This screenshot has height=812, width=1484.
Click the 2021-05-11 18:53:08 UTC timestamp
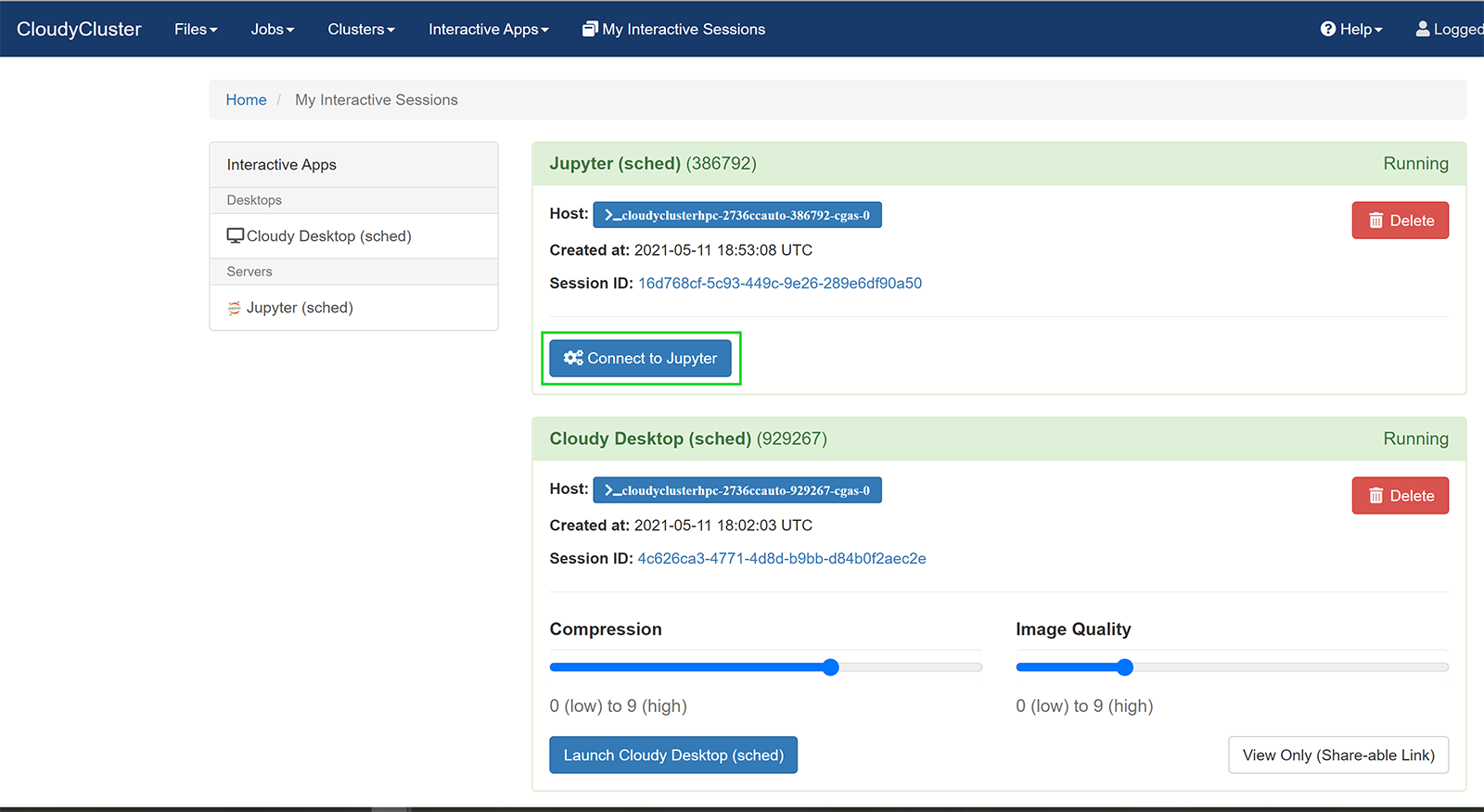point(723,250)
